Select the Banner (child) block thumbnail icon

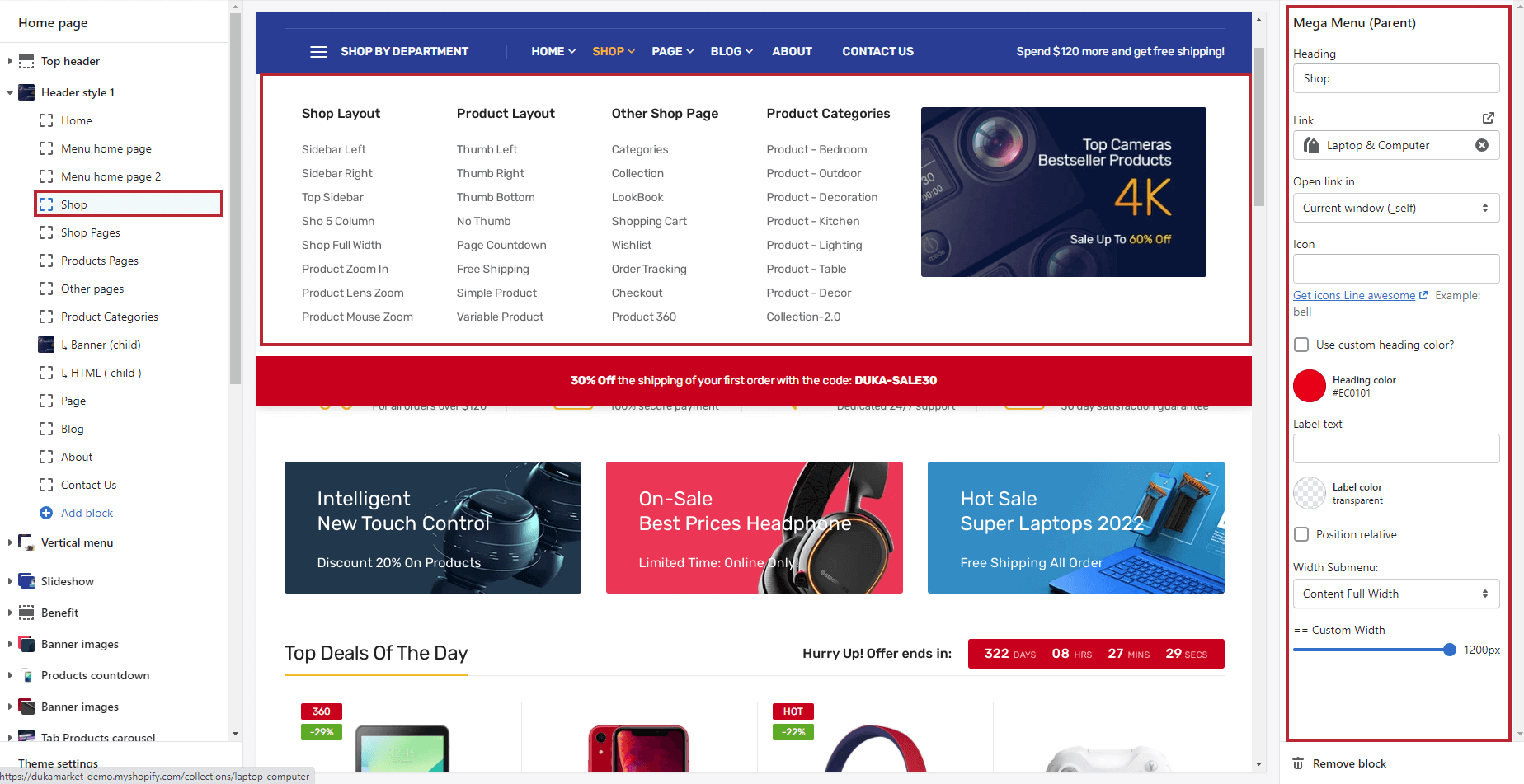46,345
